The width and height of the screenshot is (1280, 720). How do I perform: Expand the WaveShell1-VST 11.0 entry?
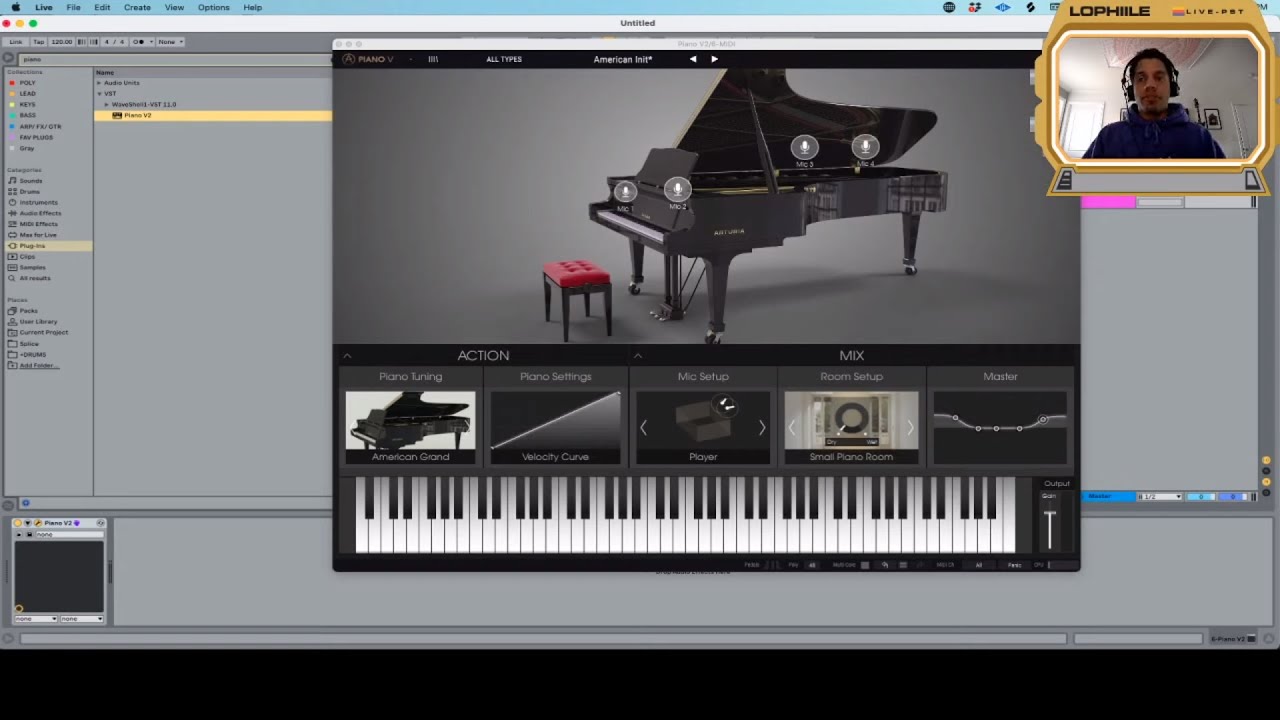106,105
